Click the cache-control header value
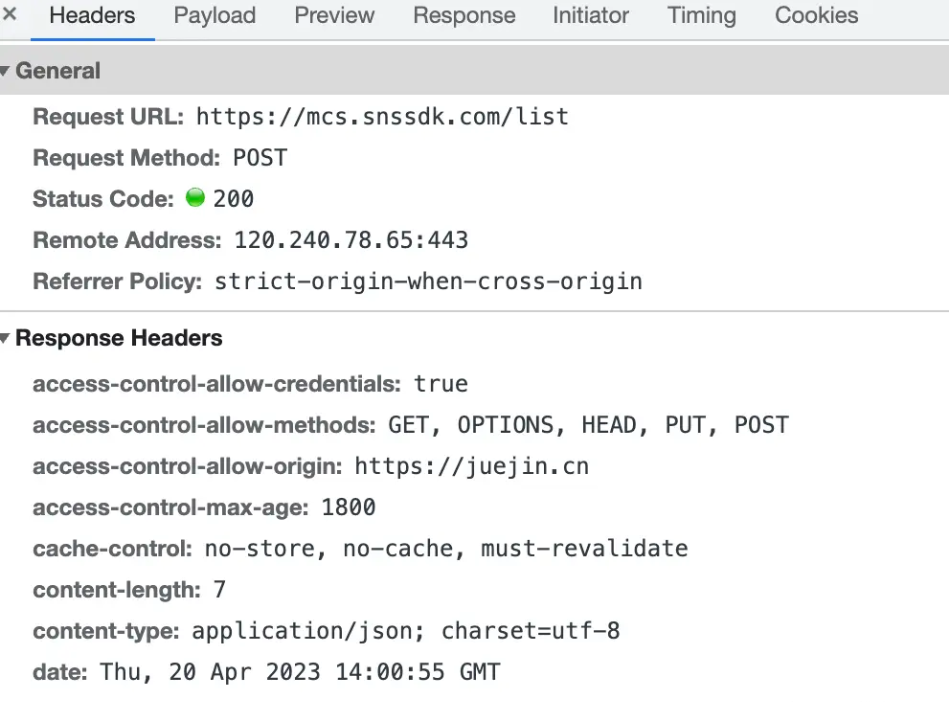Image resolution: width=949 pixels, height=702 pixels. click(446, 548)
